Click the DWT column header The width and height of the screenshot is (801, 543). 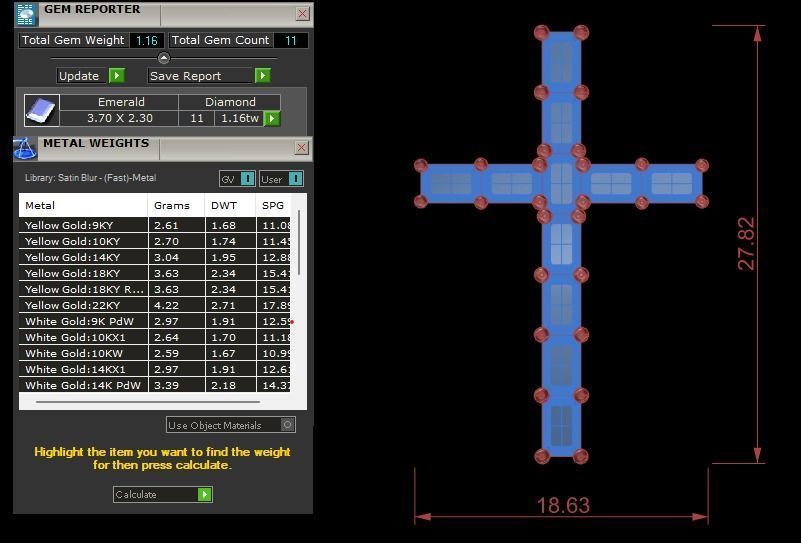230,205
